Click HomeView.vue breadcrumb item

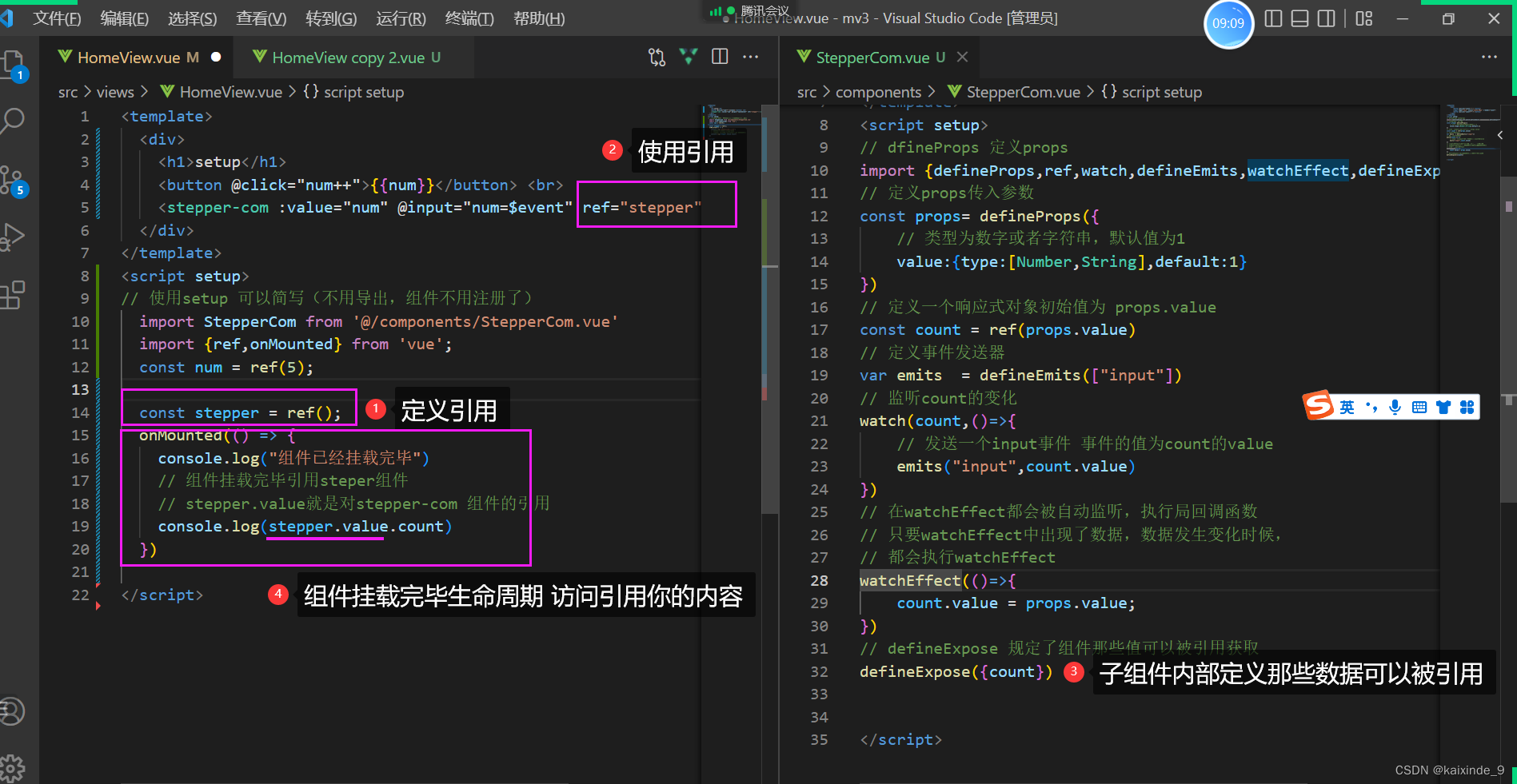click(x=230, y=92)
